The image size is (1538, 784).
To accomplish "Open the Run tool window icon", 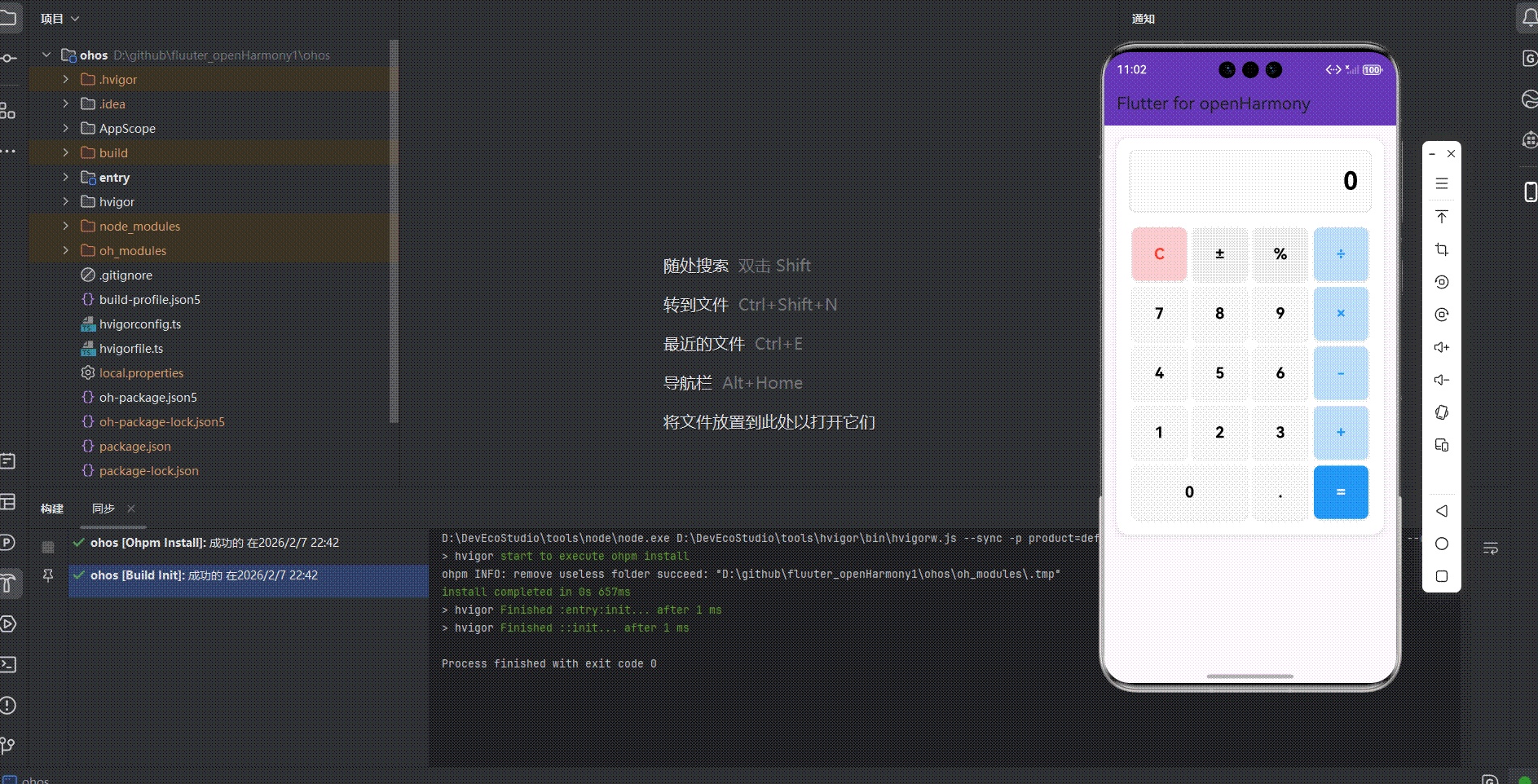I will 8,623.
